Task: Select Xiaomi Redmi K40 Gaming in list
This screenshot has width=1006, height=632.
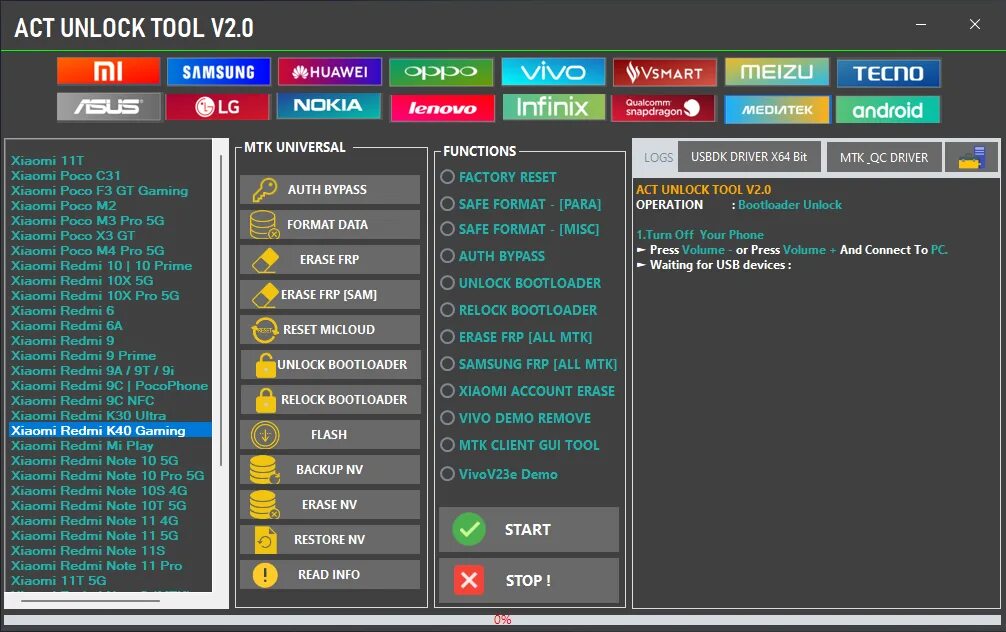Action: 110,431
